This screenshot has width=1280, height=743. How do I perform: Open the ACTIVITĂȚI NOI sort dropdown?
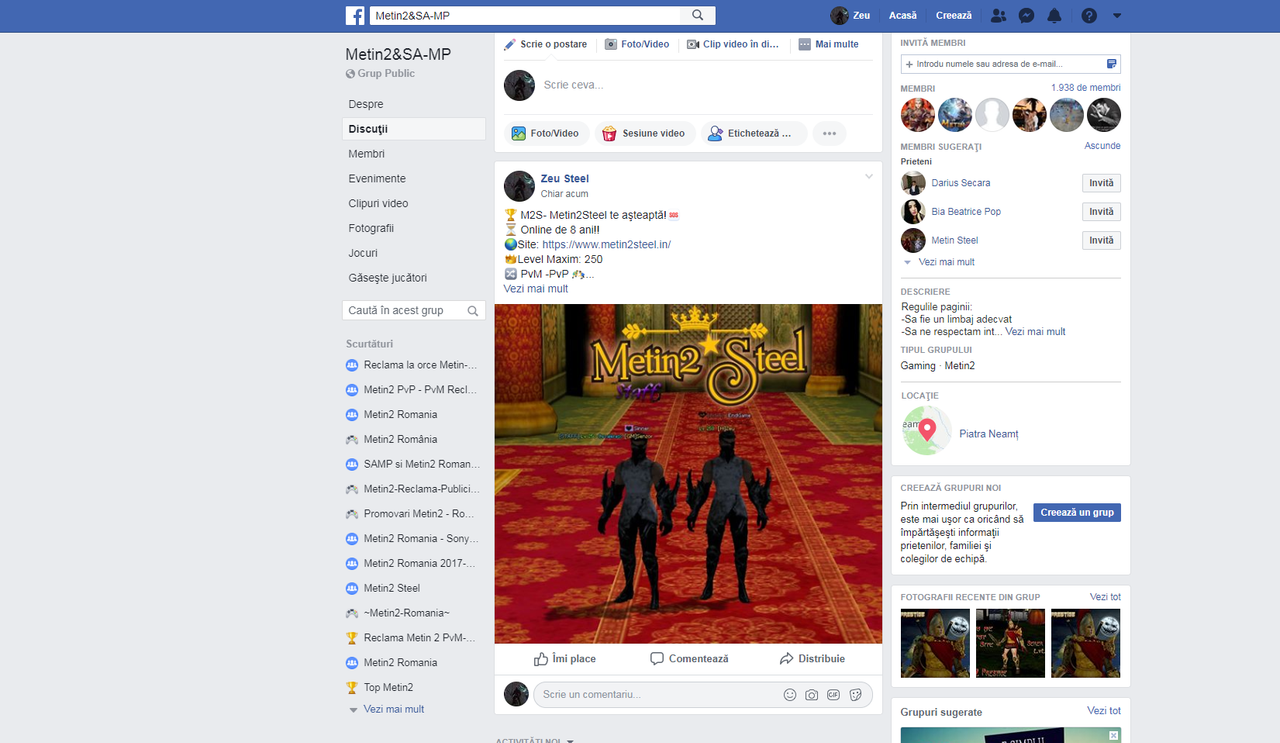click(x=535, y=741)
